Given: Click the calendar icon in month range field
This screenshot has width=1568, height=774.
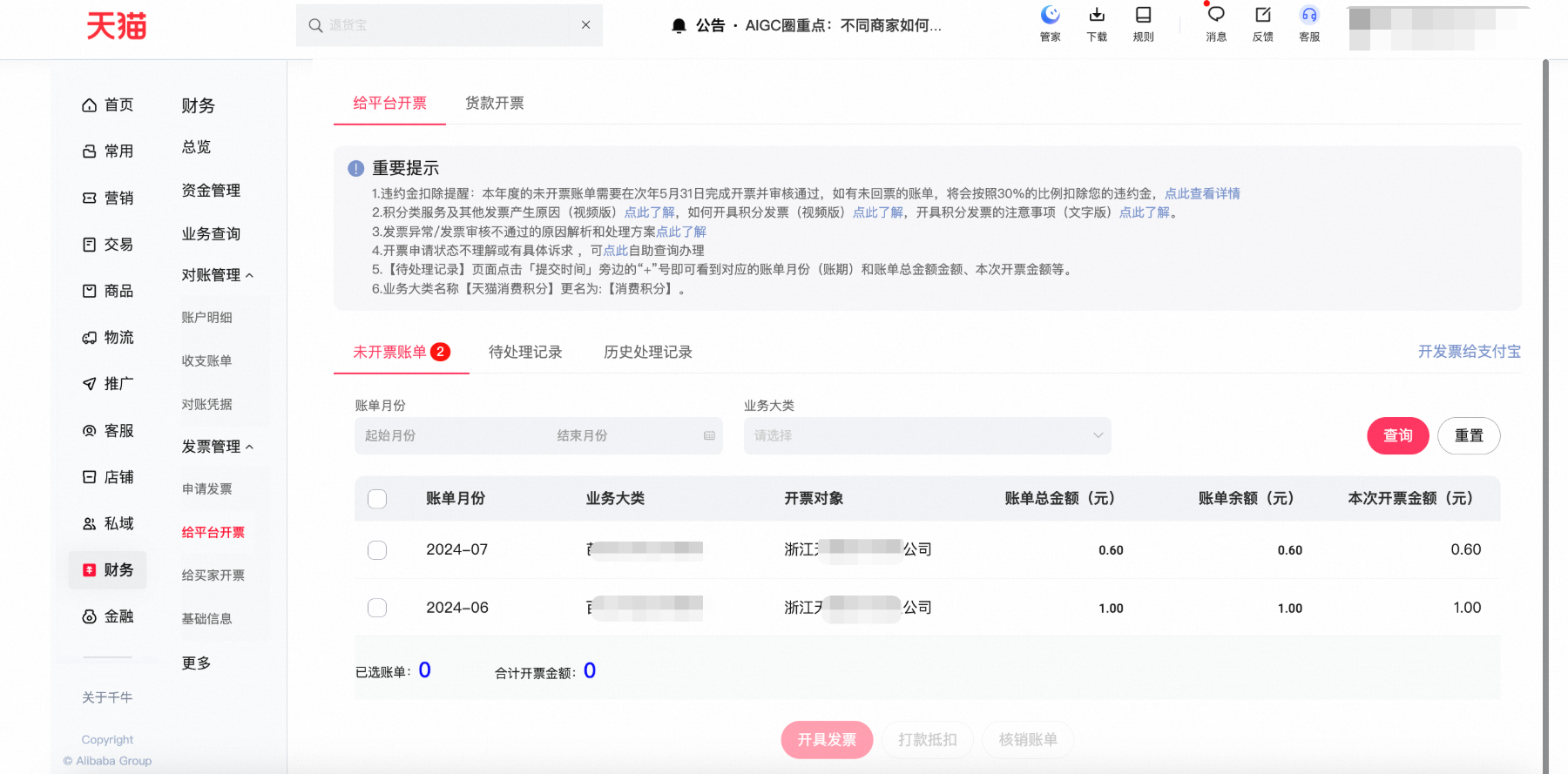Looking at the screenshot, I should pyautogui.click(x=709, y=435).
